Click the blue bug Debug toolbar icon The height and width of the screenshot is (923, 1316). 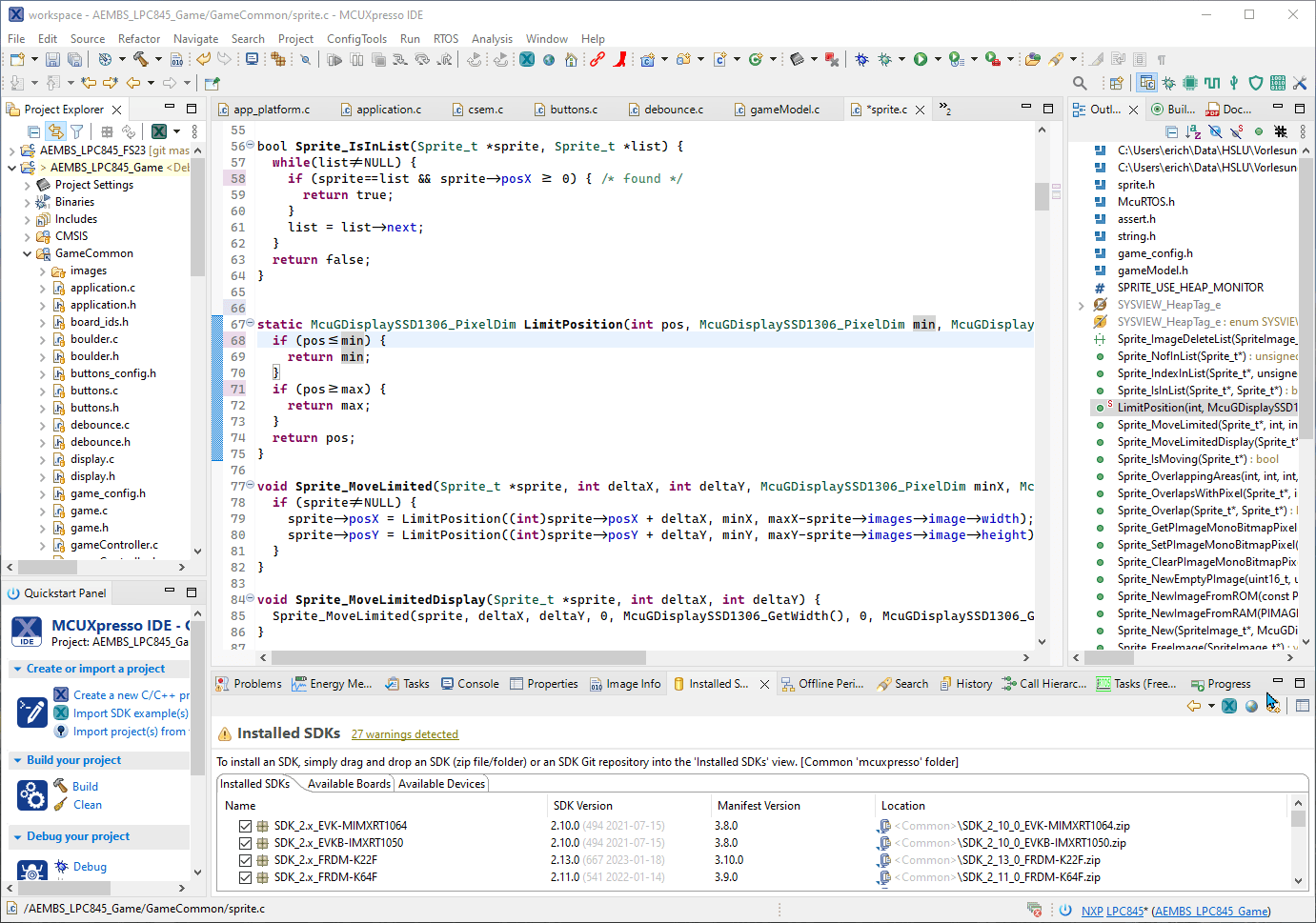861,59
